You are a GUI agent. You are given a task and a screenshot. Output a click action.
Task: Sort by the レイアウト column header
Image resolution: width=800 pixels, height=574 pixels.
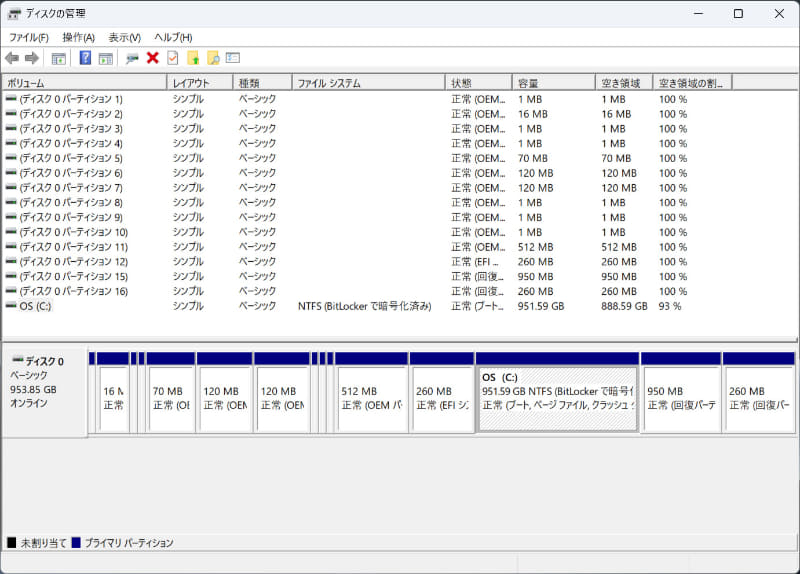point(200,83)
